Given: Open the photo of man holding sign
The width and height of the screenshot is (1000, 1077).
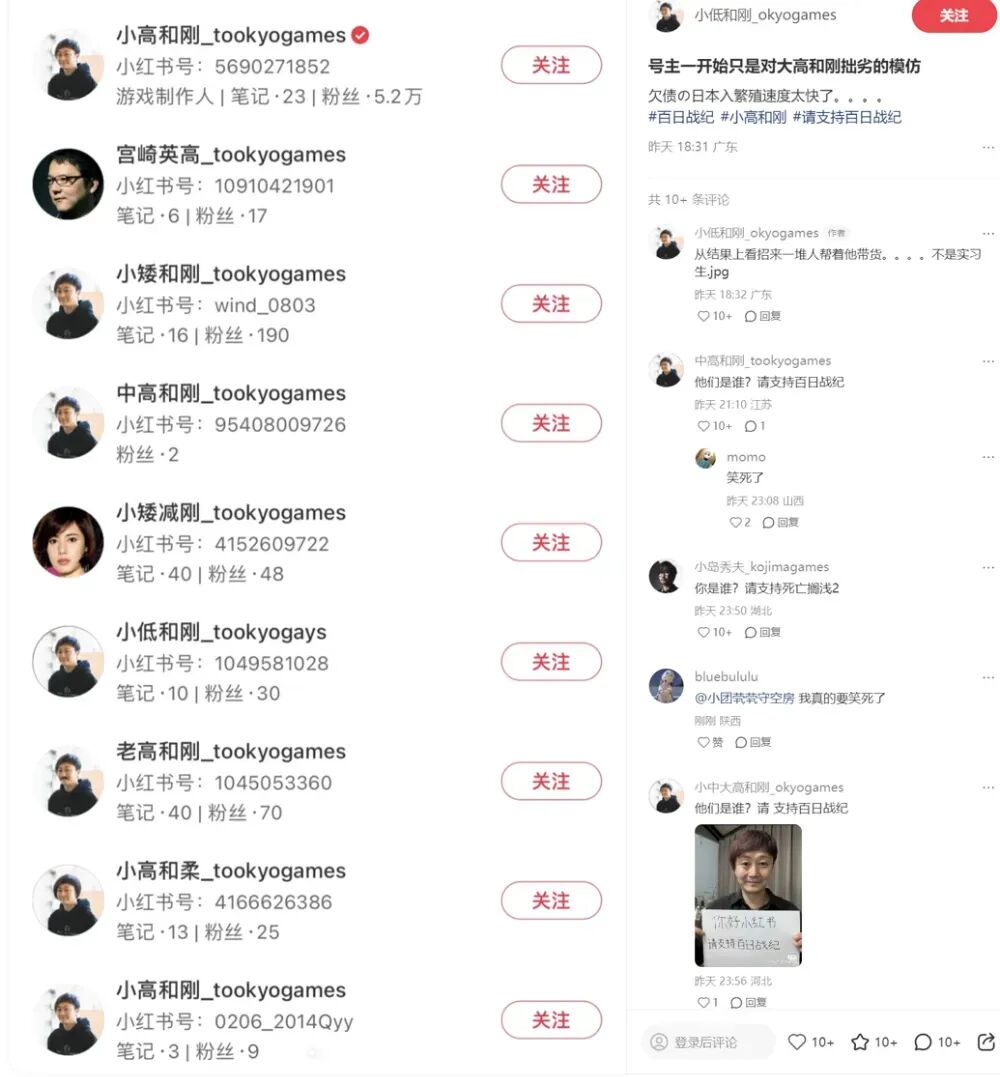Looking at the screenshot, I should [x=748, y=895].
